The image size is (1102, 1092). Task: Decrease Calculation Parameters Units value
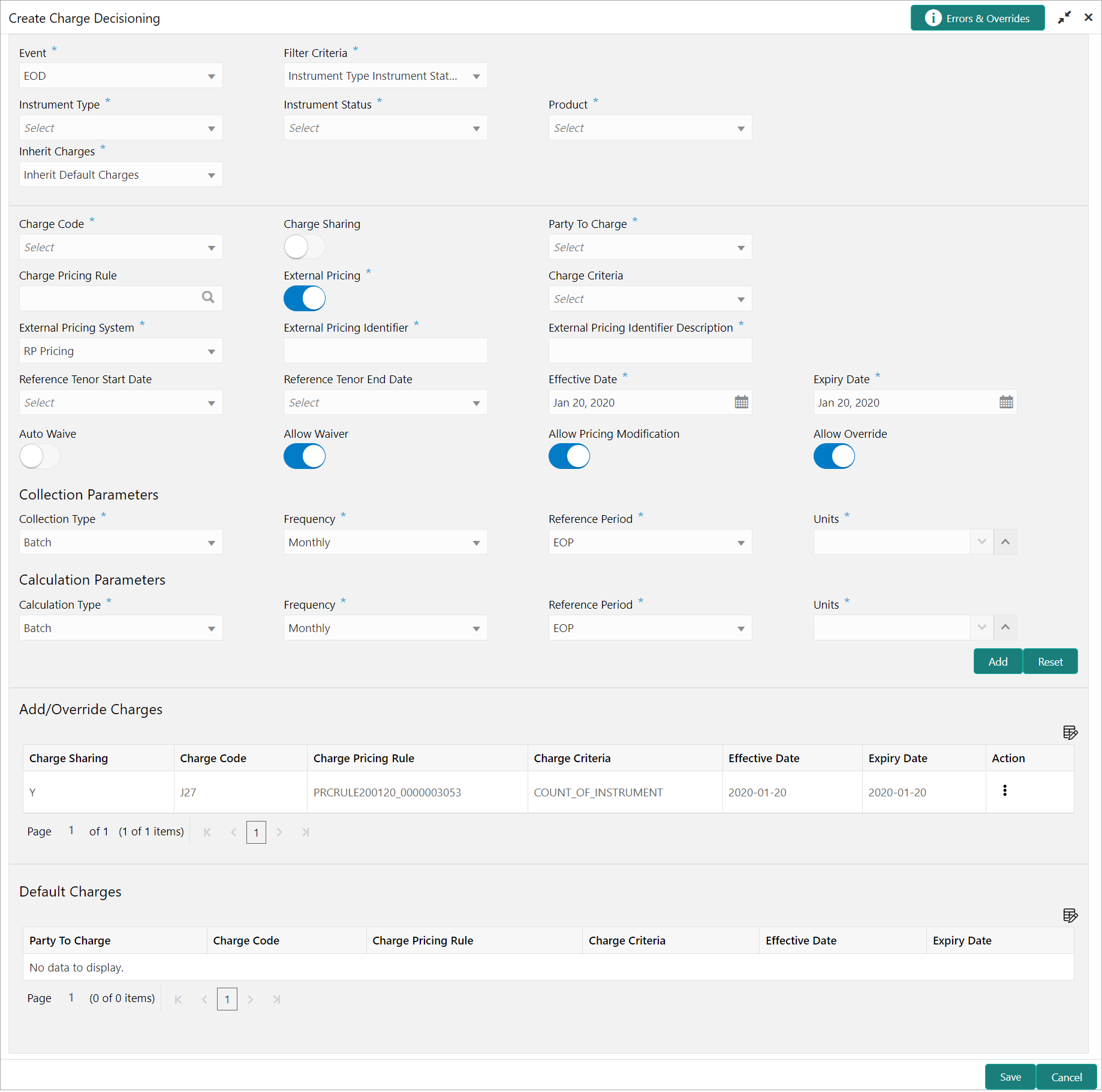[x=982, y=628]
